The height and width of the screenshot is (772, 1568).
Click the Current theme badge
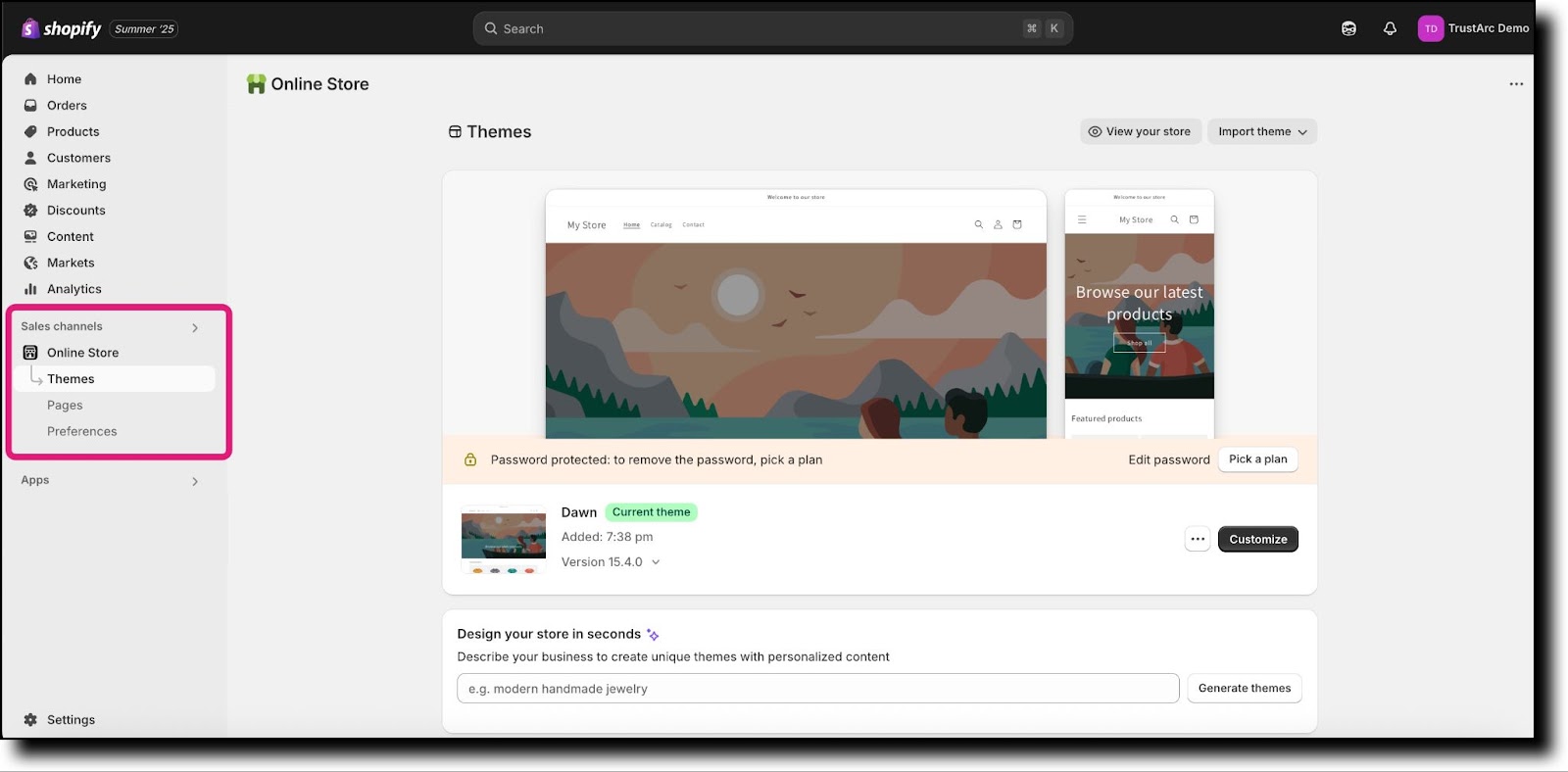pos(652,512)
